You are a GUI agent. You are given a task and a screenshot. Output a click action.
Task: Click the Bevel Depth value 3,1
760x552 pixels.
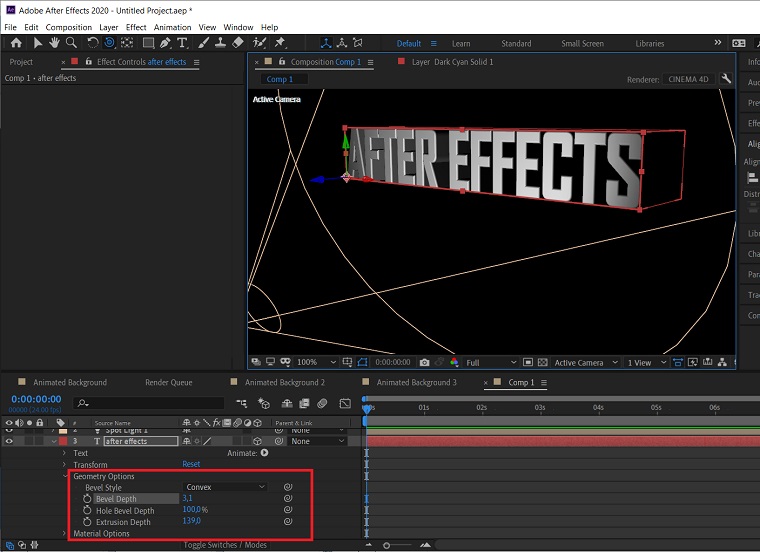click(x=187, y=498)
